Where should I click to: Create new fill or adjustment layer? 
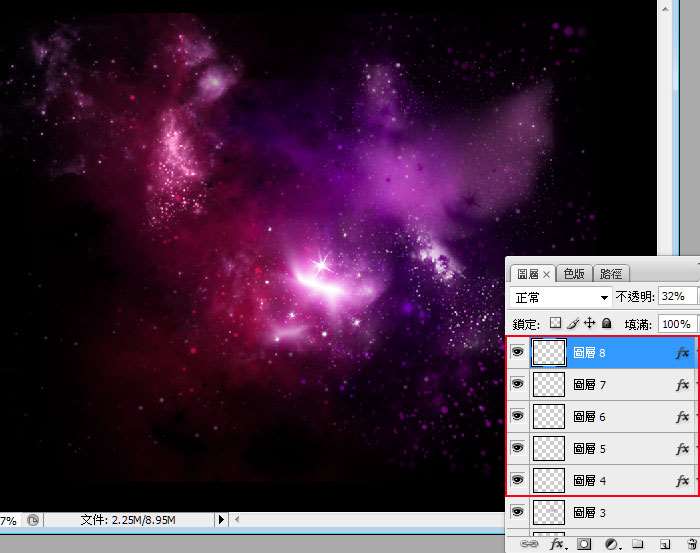pos(610,544)
